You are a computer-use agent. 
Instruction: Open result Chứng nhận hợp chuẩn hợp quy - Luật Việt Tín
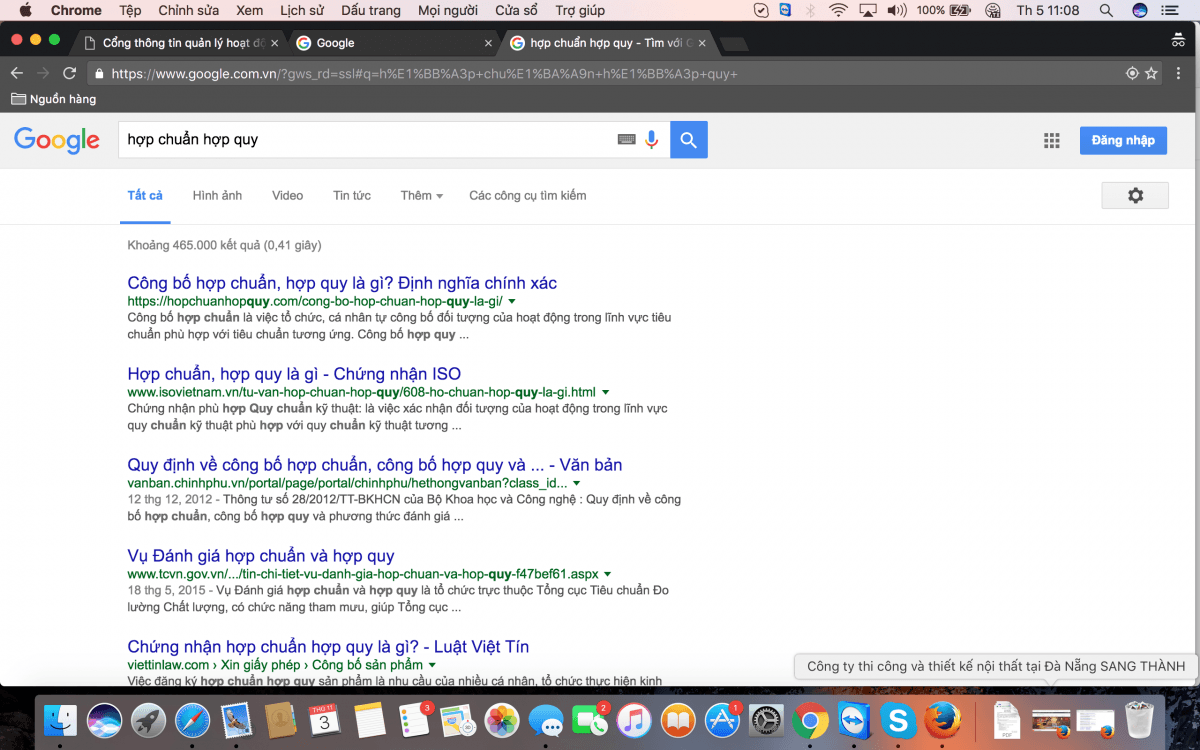(328, 647)
